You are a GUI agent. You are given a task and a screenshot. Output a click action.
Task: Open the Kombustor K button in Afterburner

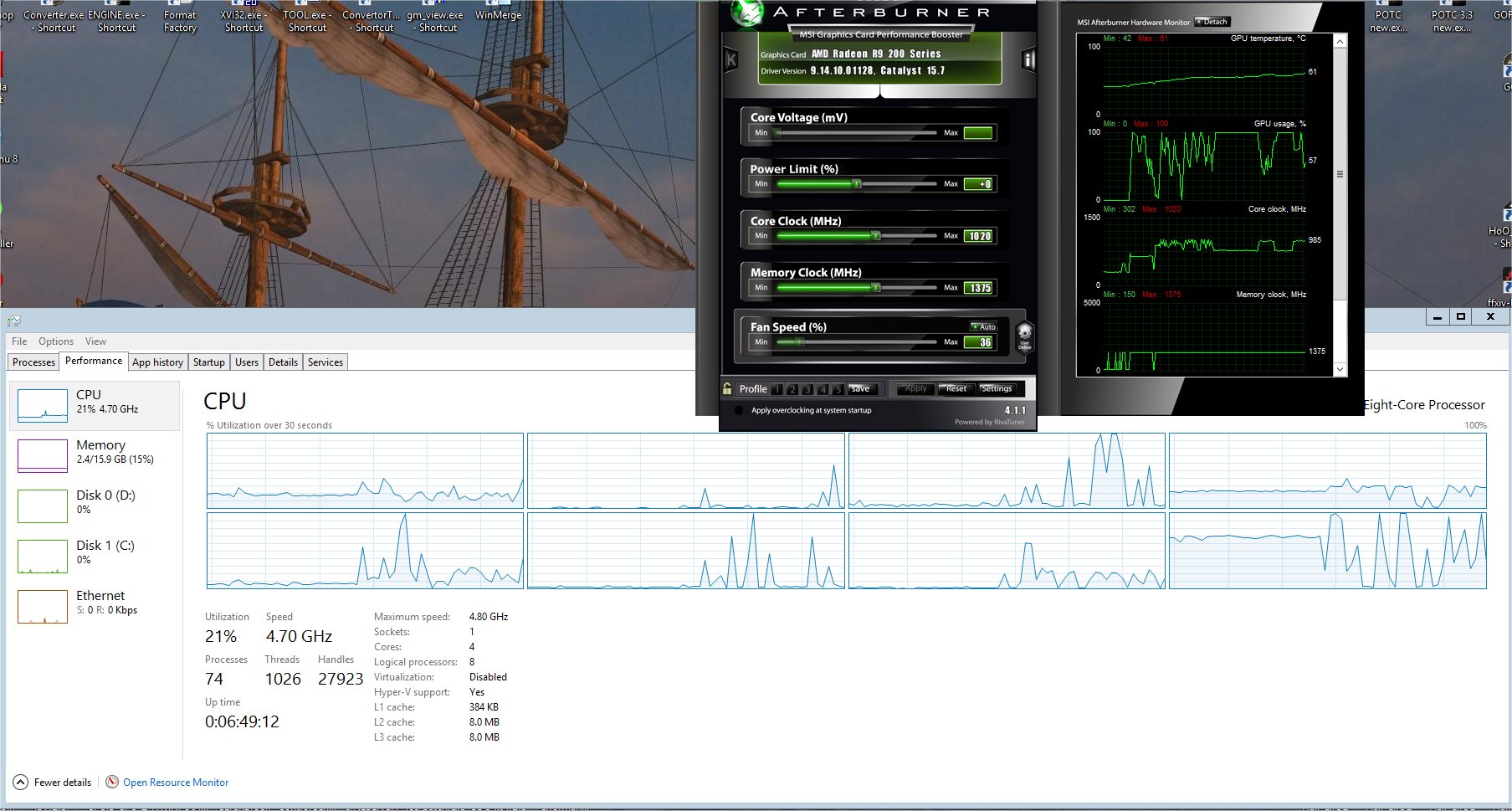(730, 59)
